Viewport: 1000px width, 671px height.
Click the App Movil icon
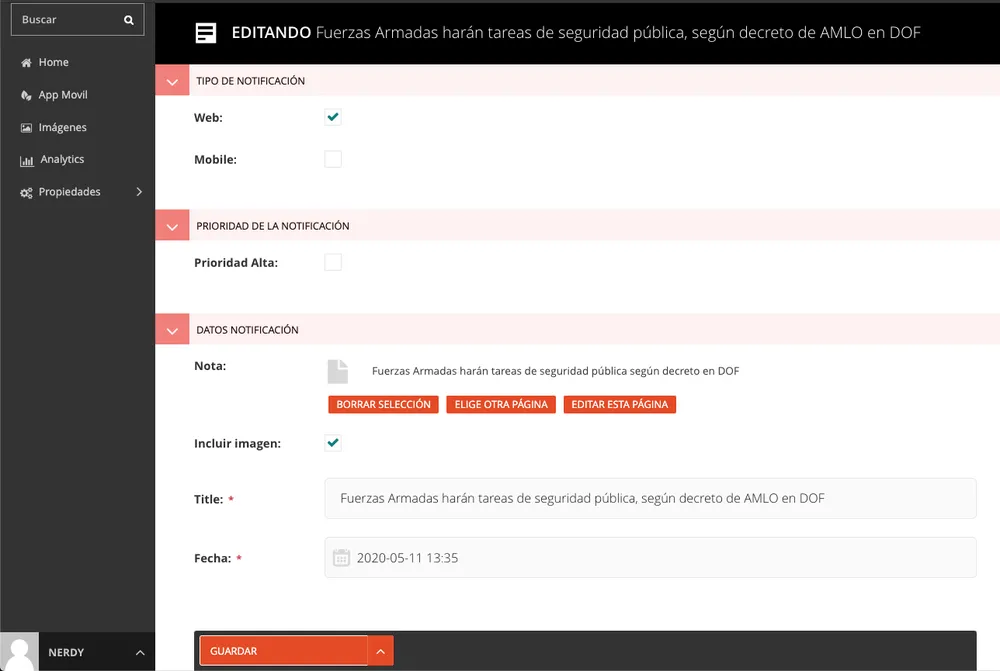coord(26,95)
